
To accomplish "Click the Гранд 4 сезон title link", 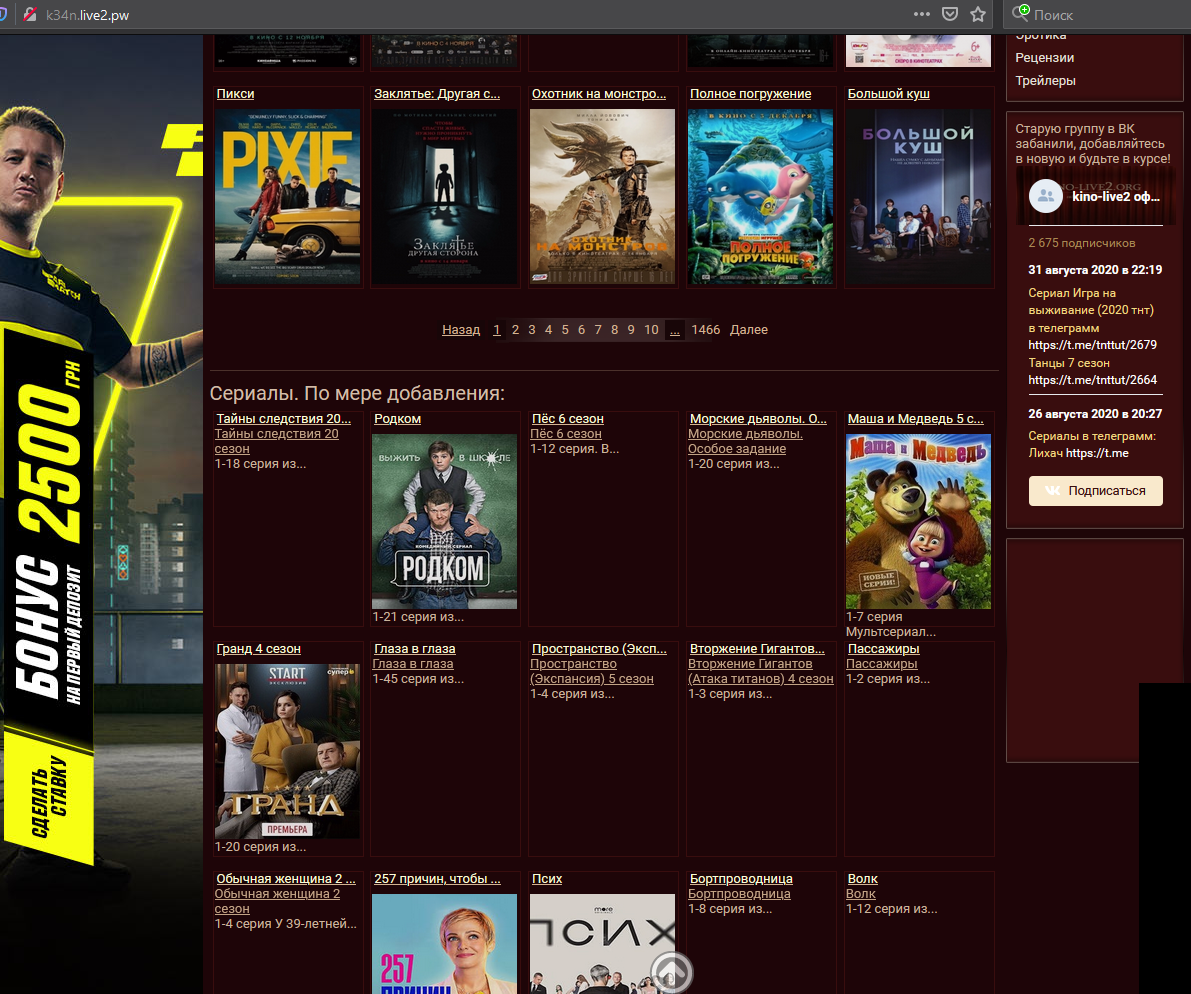I will pos(258,649).
